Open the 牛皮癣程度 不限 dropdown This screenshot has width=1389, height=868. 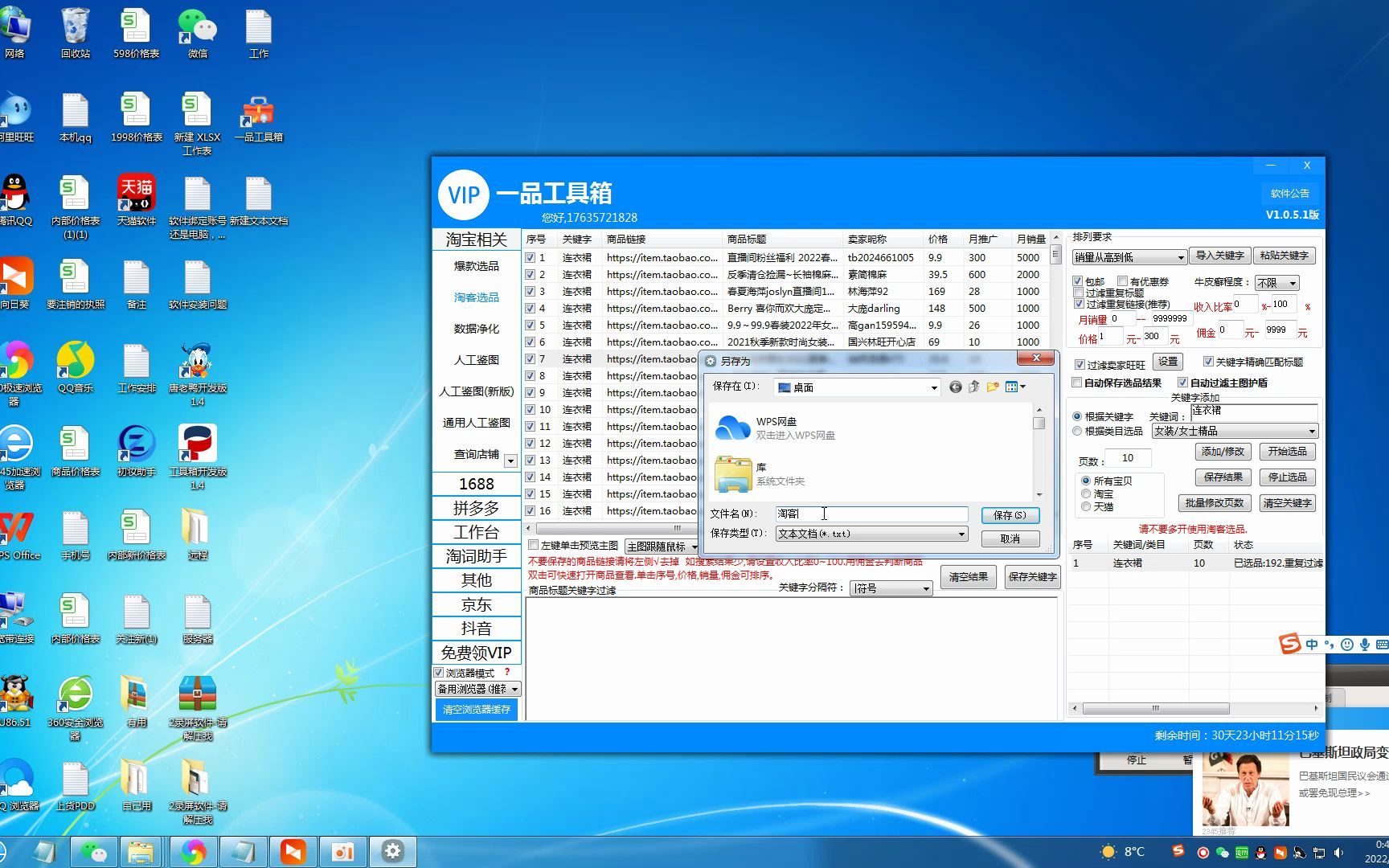[x=1277, y=283]
